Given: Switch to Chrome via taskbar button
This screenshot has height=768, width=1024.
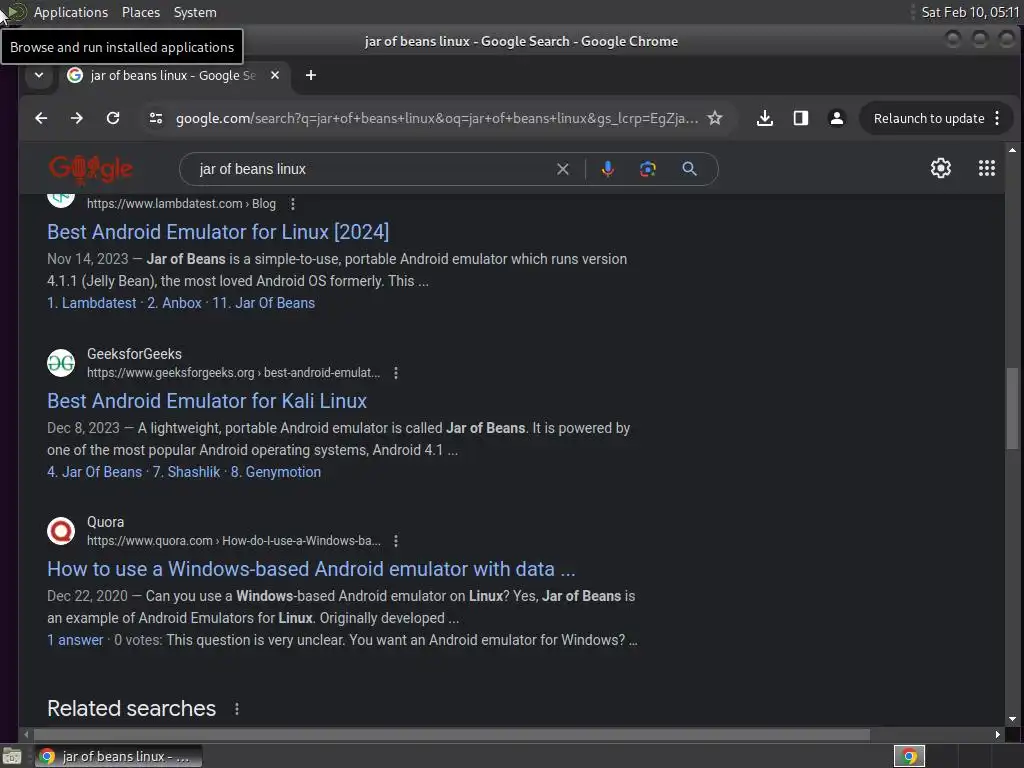Looking at the screenshot, I should (119, 757).
